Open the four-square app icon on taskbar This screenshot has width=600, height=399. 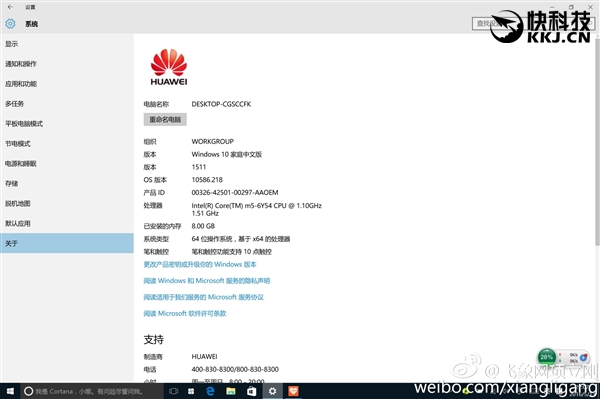point(191,391)
